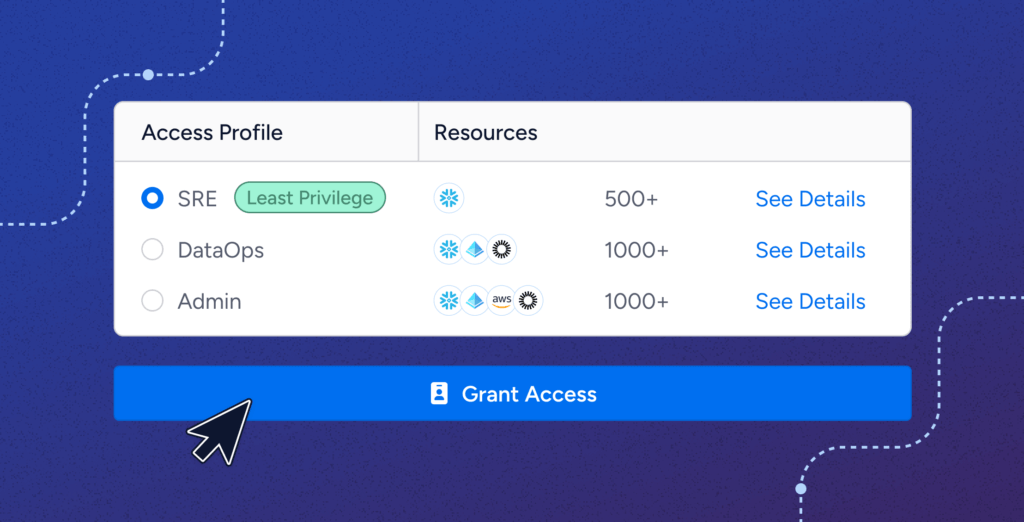Click the Access Profile column header
1024x522 pixels.
coord(212,133)
